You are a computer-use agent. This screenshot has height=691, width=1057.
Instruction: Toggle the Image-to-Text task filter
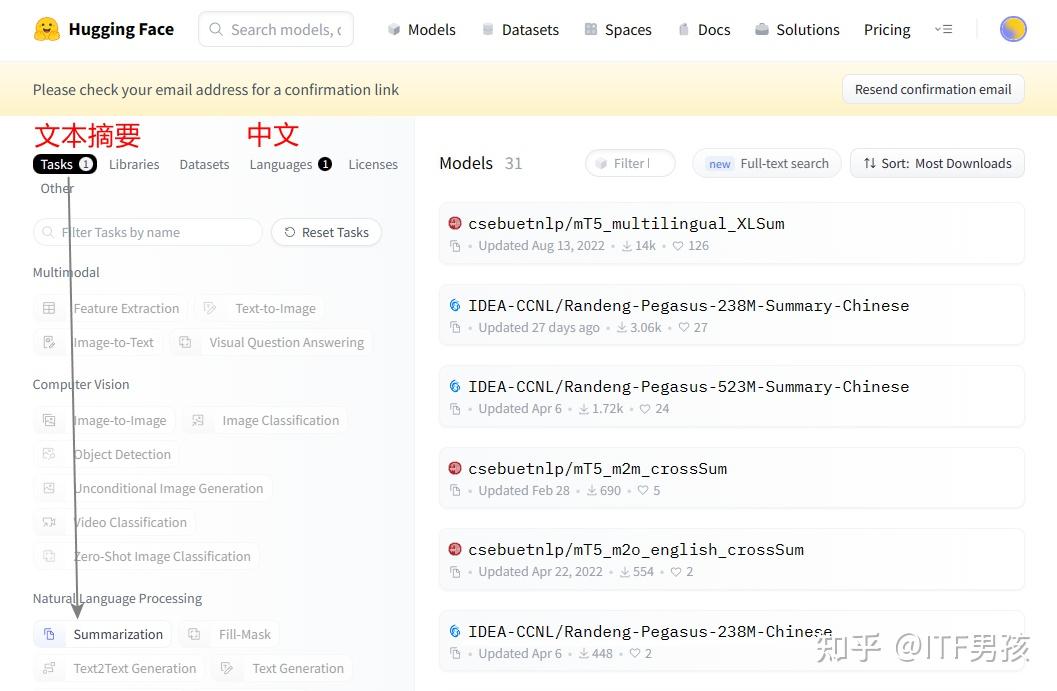pos(98,342)
